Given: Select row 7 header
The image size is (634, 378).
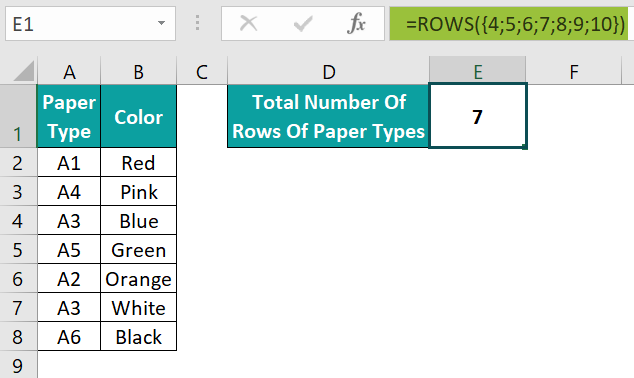Looking at the screenshot, I should tap(18, 307).
